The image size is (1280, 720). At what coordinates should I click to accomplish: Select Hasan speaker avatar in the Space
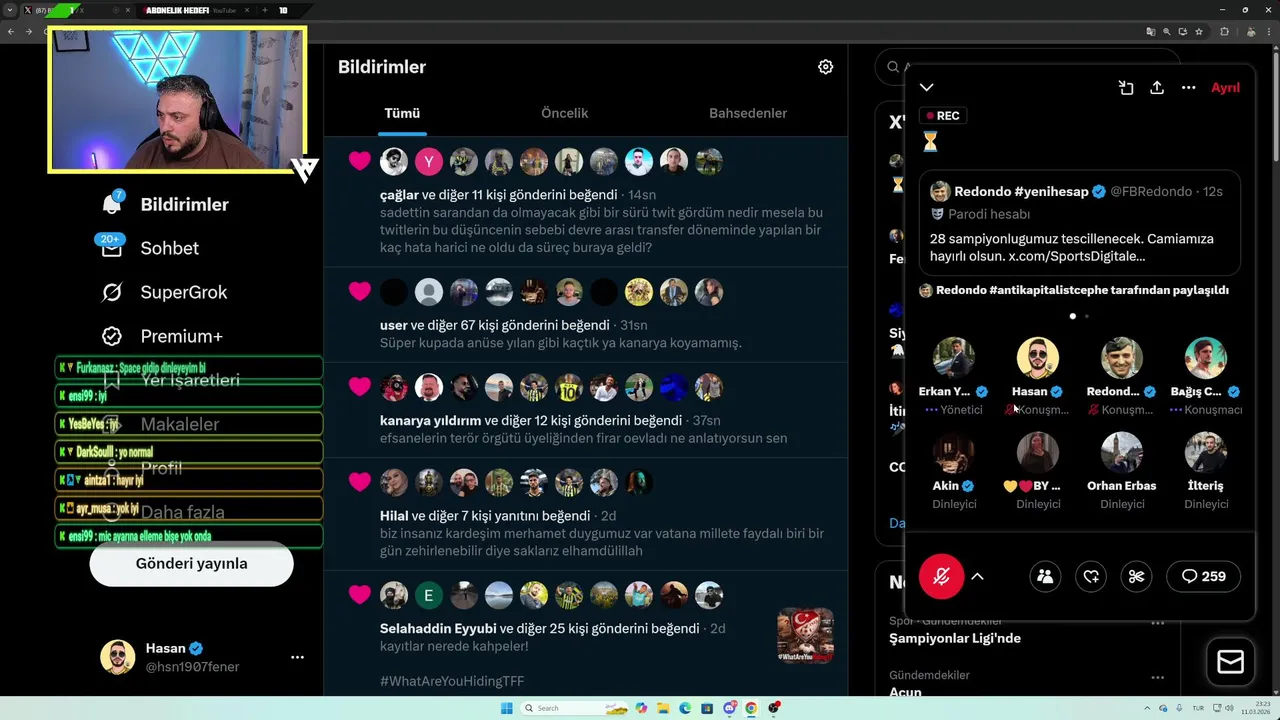[x=1037, y=358]
